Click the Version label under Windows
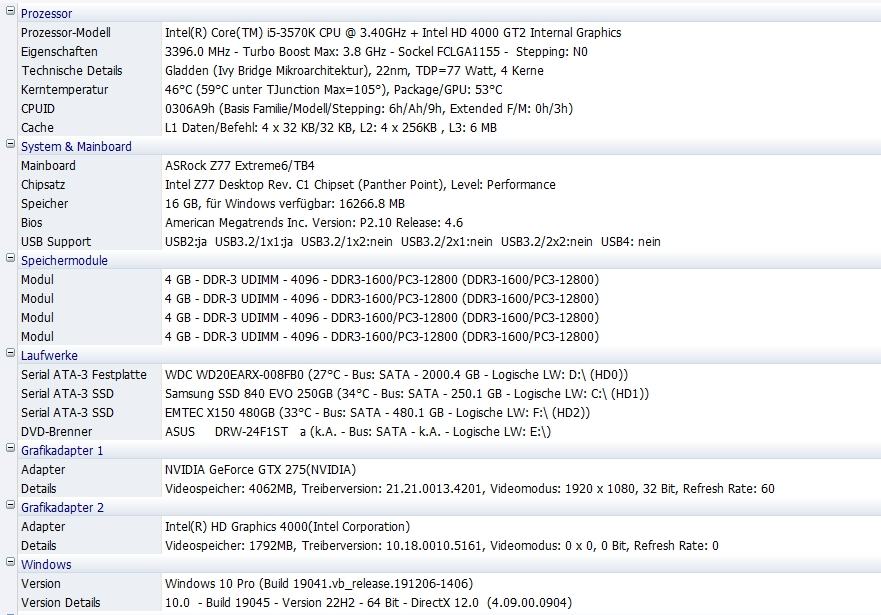This screenshot has width=881, height=615. point(40,584)
